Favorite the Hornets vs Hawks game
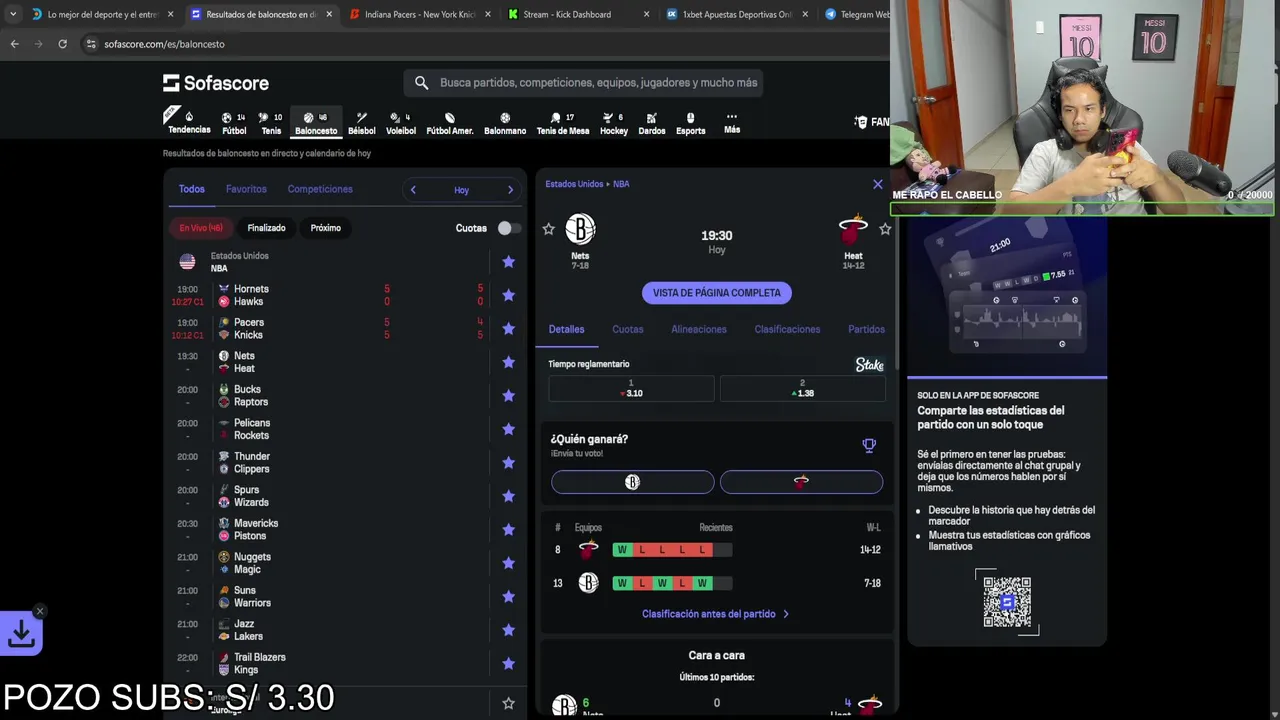Screen dimensions: 1280x720 pos(508,295)
